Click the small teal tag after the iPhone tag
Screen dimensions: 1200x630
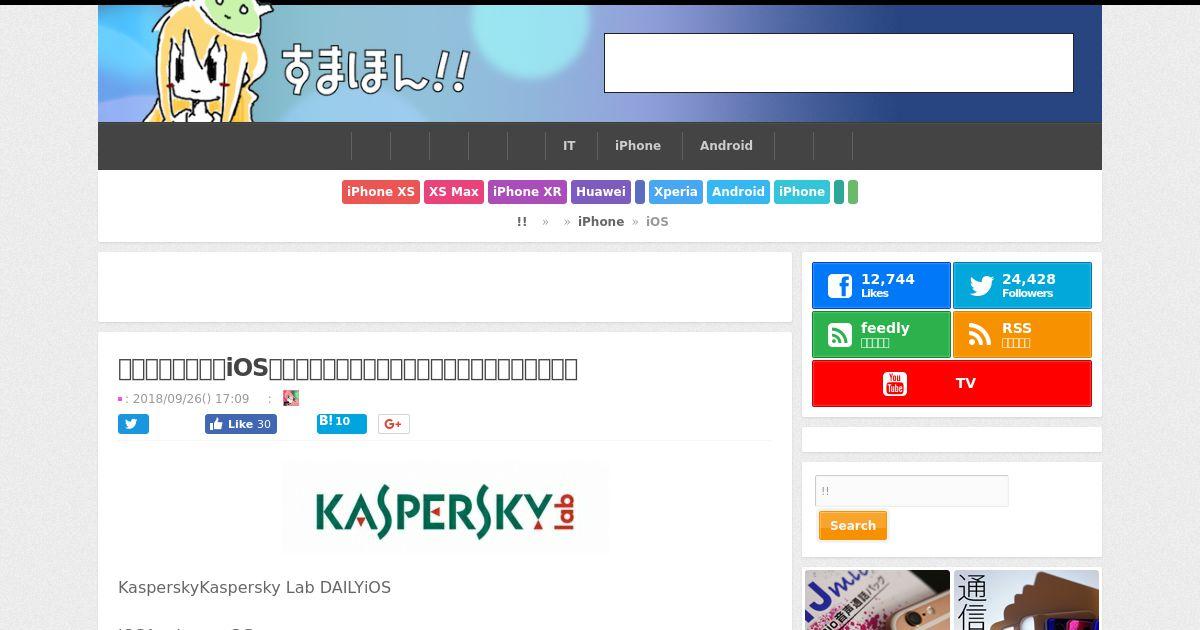pos(839,192)
